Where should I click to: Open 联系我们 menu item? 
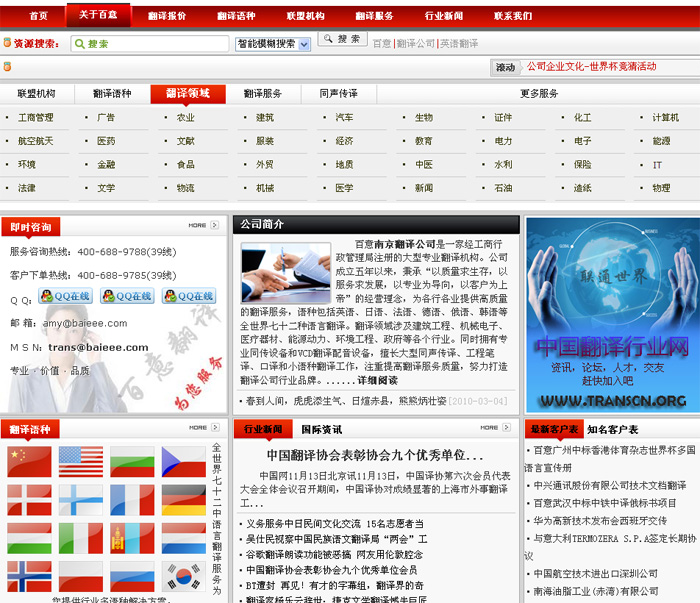512,16
